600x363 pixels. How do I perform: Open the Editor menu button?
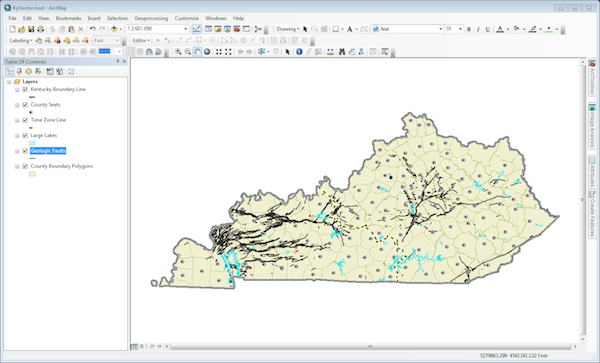[141, 41]
